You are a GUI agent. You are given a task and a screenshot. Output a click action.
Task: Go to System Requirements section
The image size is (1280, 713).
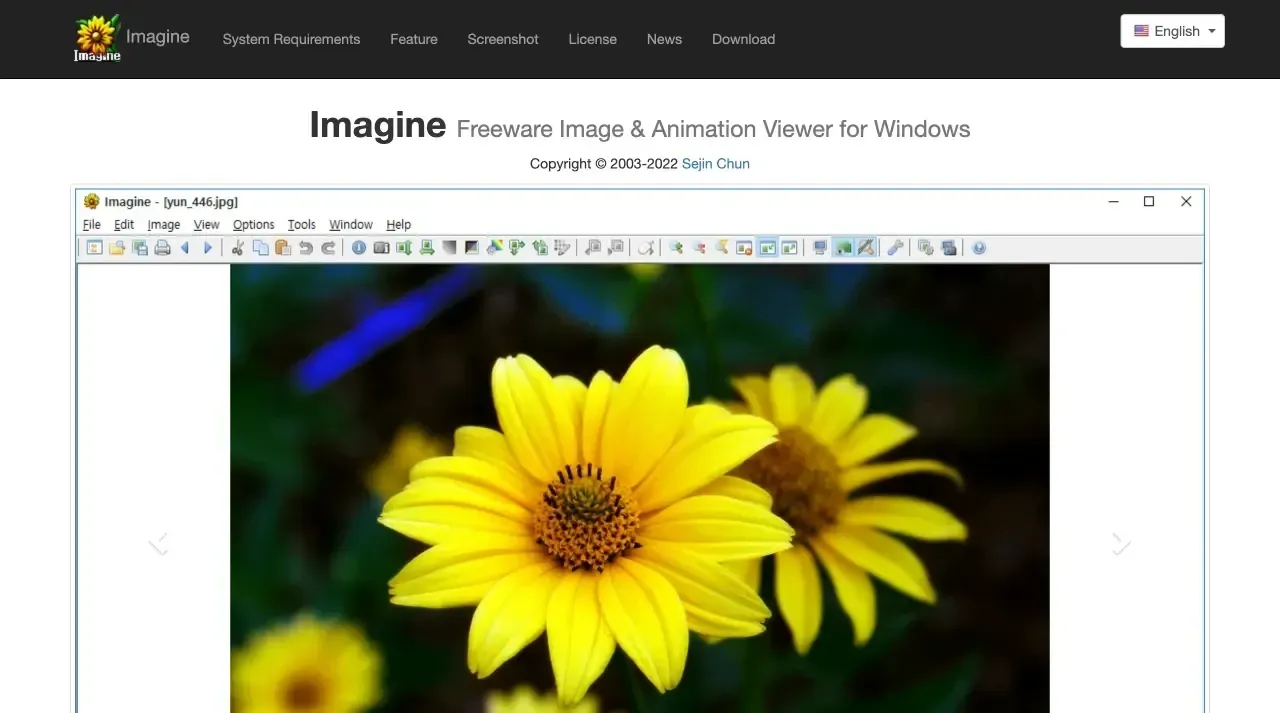pyautogui.click(x=291, y=39)
